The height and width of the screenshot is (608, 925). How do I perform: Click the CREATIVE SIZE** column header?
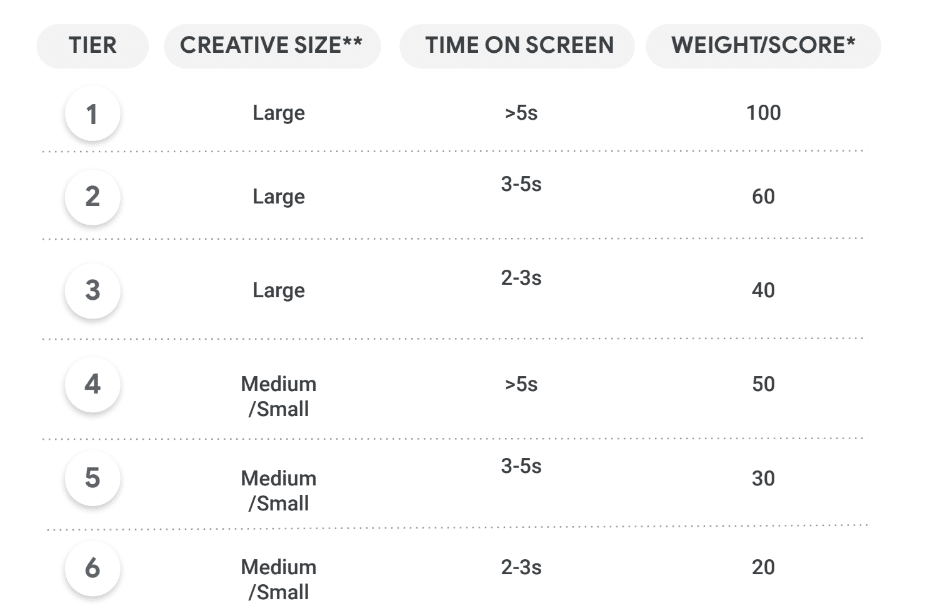(x=272, y=46)
